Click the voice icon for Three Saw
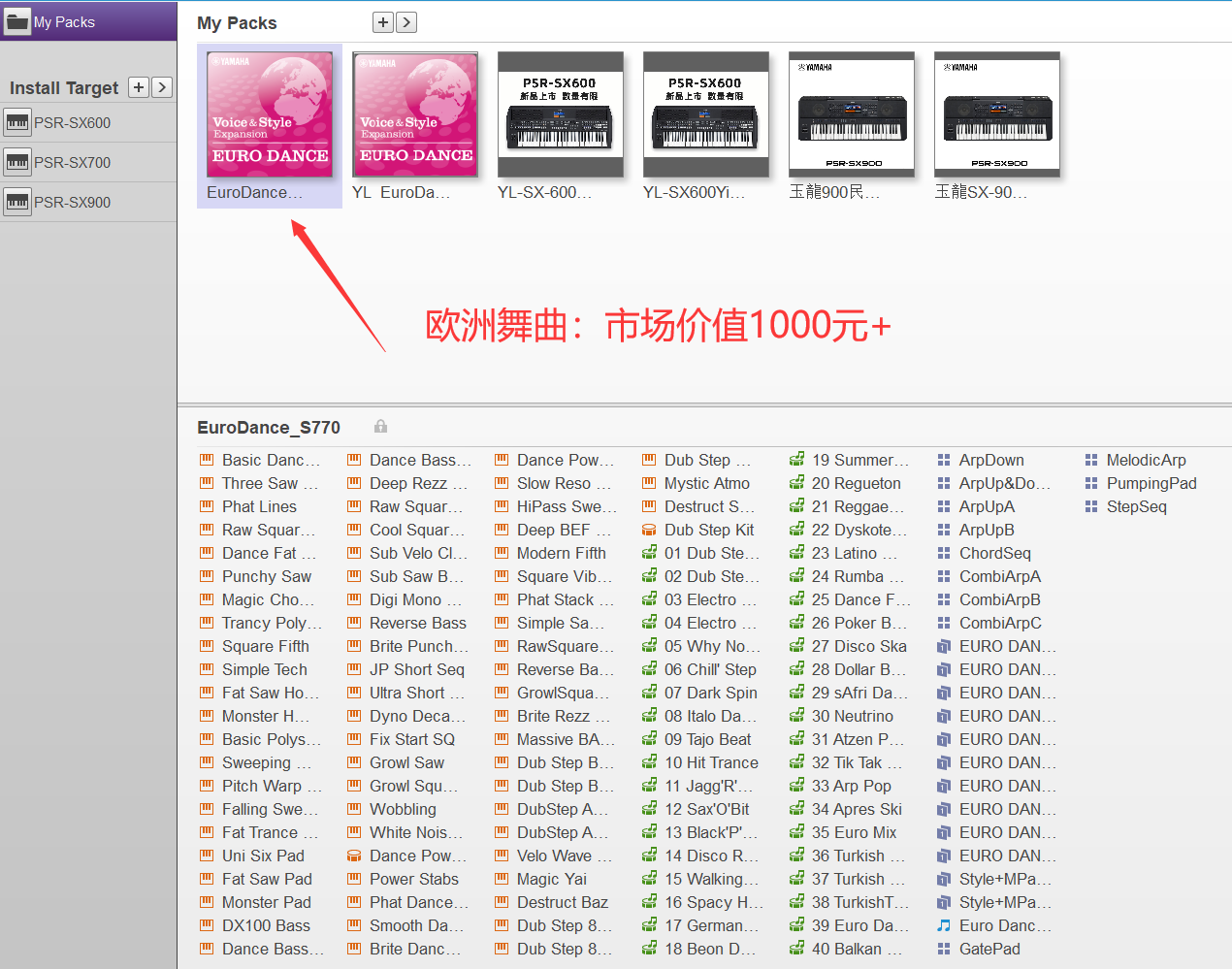Image resolution: width=1232 pixels, height=969 pixels. click(x=207, y=483)
